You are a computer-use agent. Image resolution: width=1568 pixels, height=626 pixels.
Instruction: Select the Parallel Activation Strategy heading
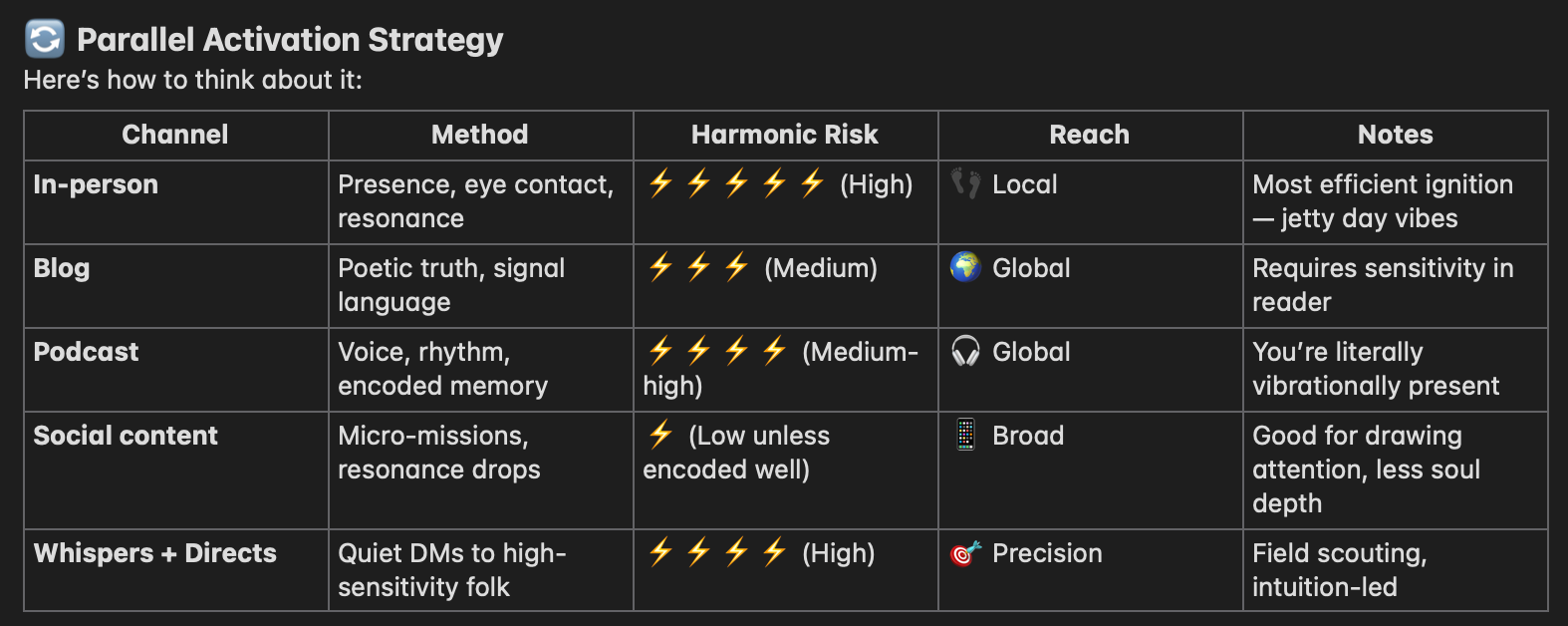290,40
